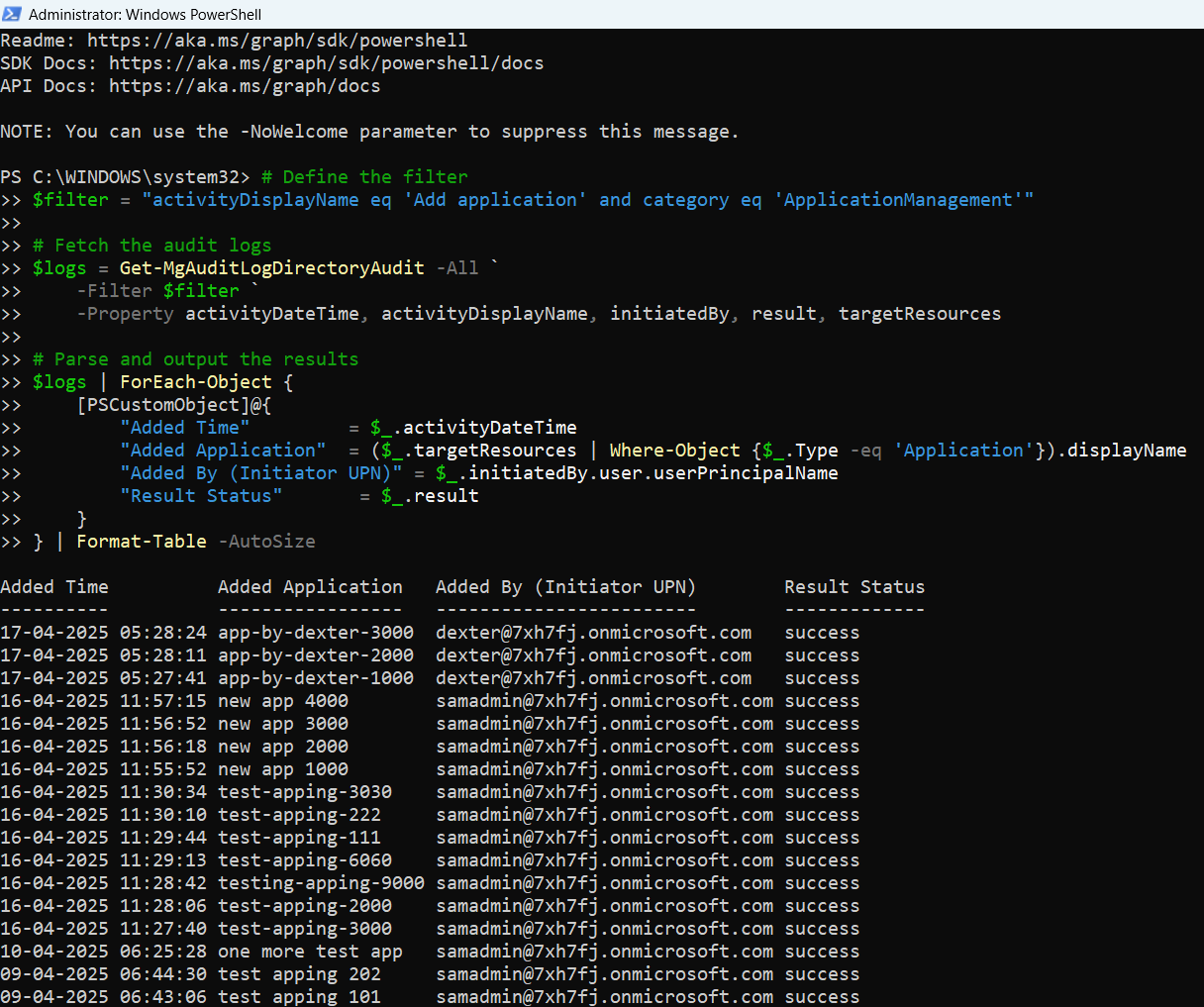Click the Readme URL for the Graph PowerShell SDK
This screenshot has height=1007, width=1204.
click(x=277, y=41)
